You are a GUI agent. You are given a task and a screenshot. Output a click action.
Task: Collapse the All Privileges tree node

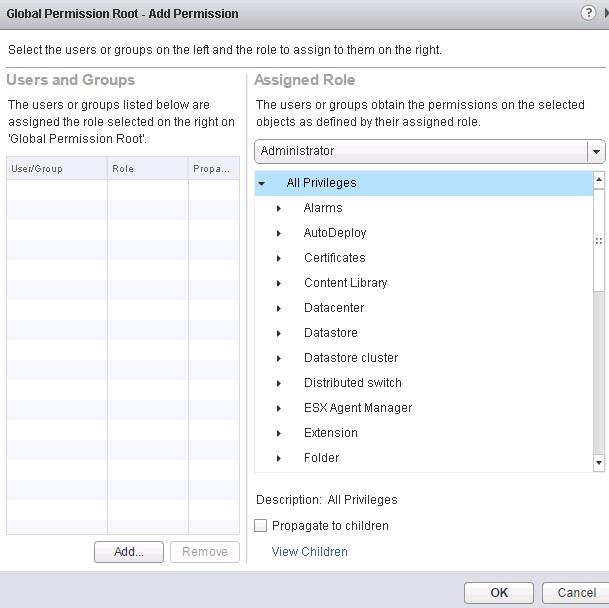tap(262, 183)
